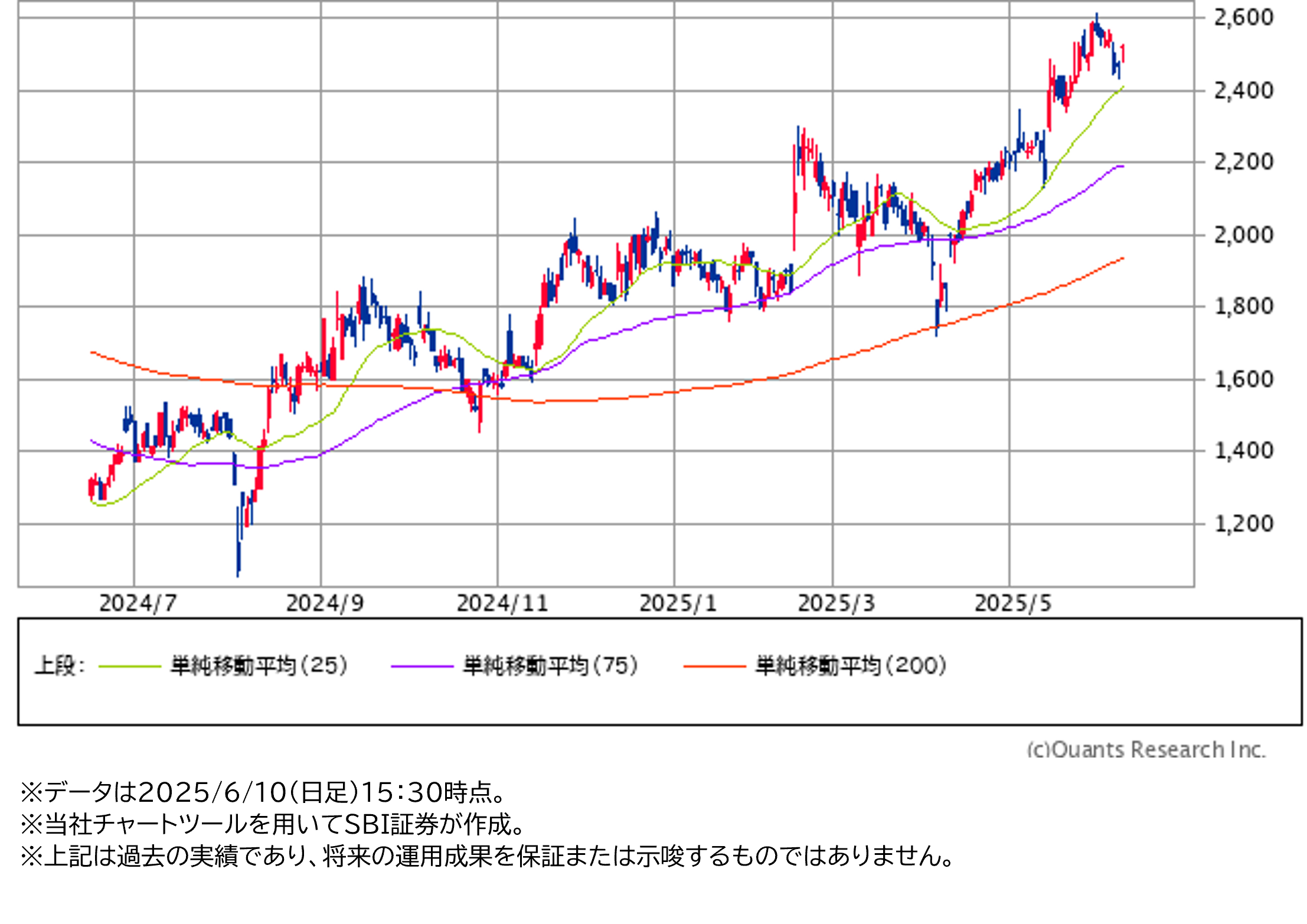Click the 2,400 price axis label
The image size is (1307, 924).
click(x=1243, y=91)
